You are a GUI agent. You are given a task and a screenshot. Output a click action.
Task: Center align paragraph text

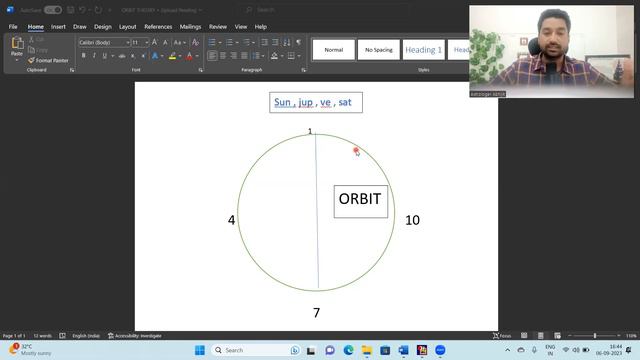223,56
